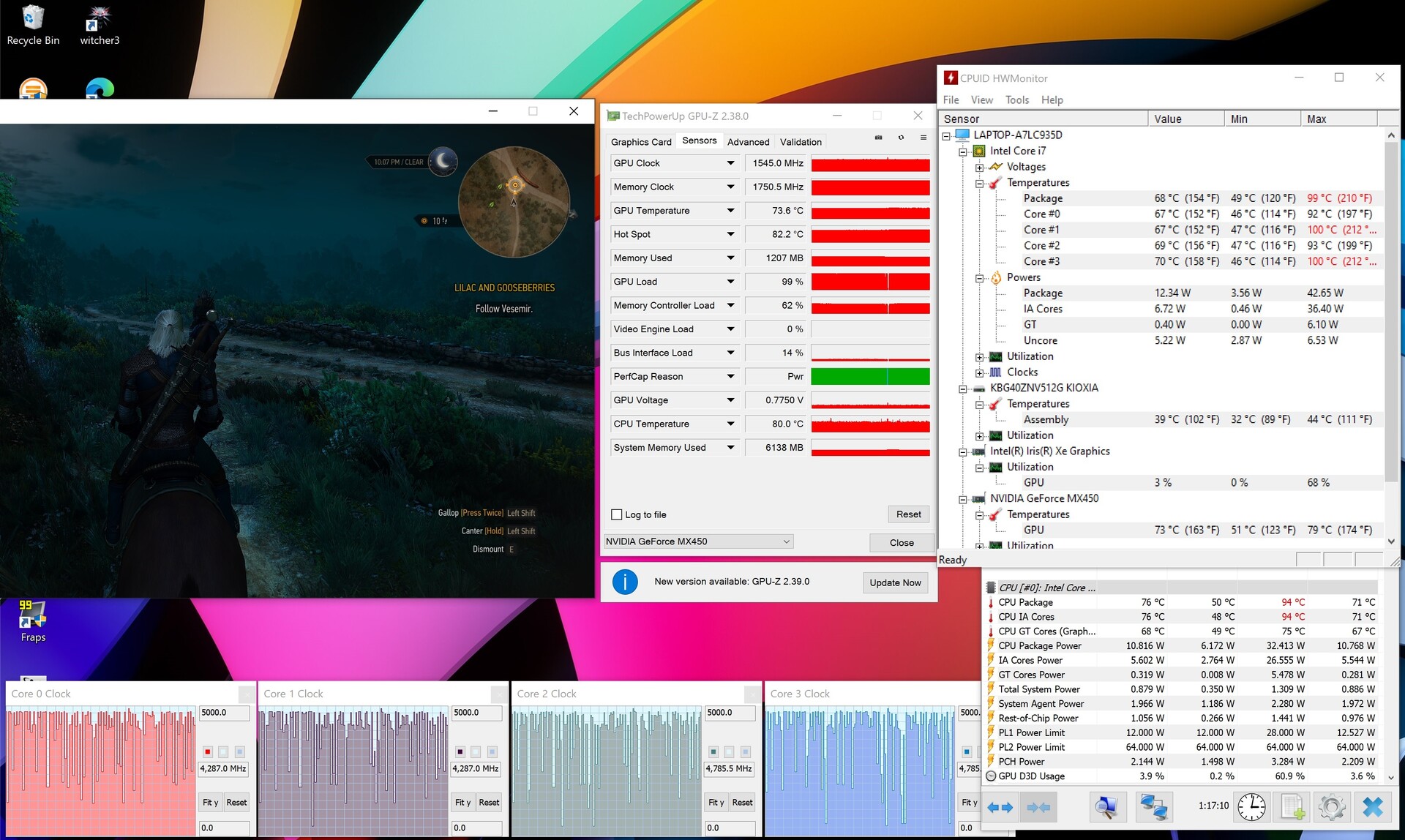
Task: Select the GPU D3D Usage row in HWiNFO
Action: (1182, 776)
